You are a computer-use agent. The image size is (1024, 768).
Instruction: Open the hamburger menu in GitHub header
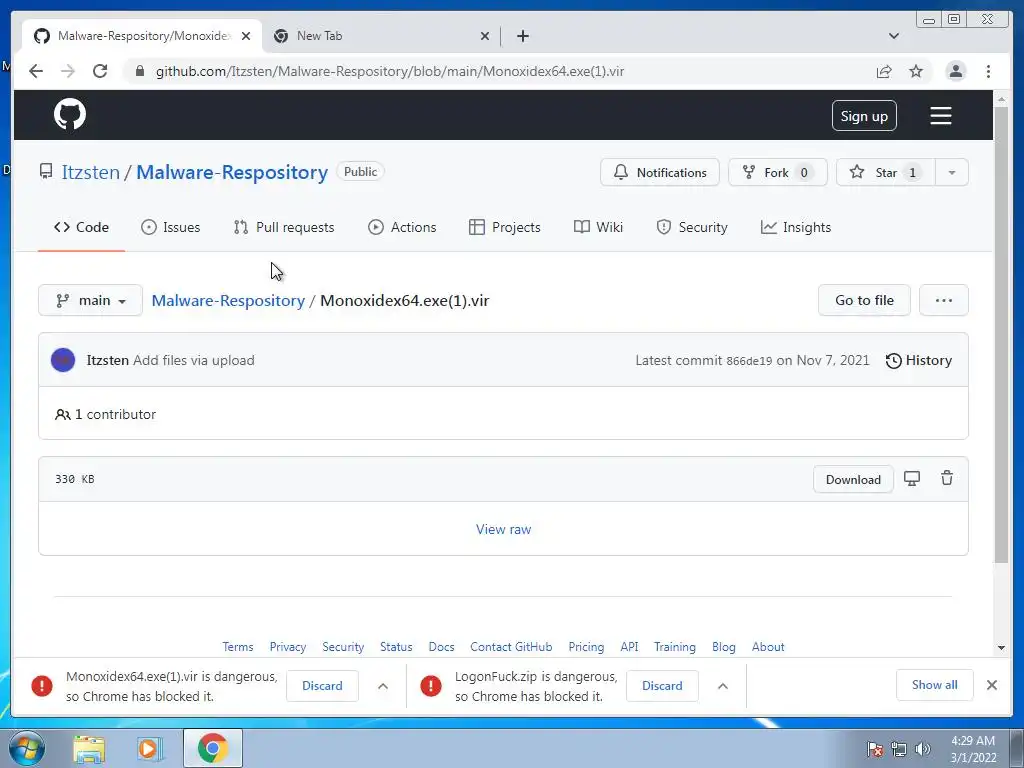[x=940, y=116]
